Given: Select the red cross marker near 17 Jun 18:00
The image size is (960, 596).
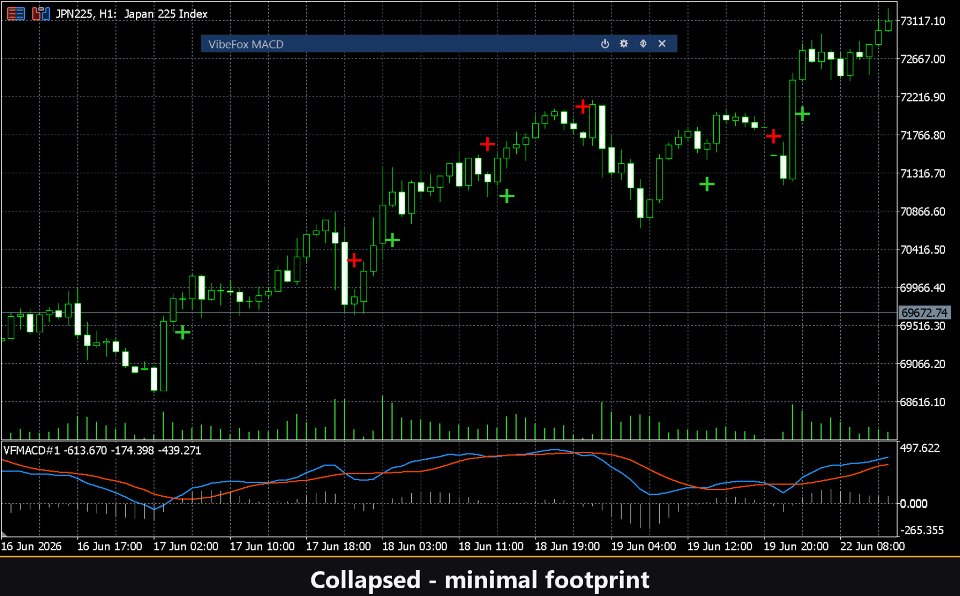Looking at the screenshot, I should click(x=354, y=260).
